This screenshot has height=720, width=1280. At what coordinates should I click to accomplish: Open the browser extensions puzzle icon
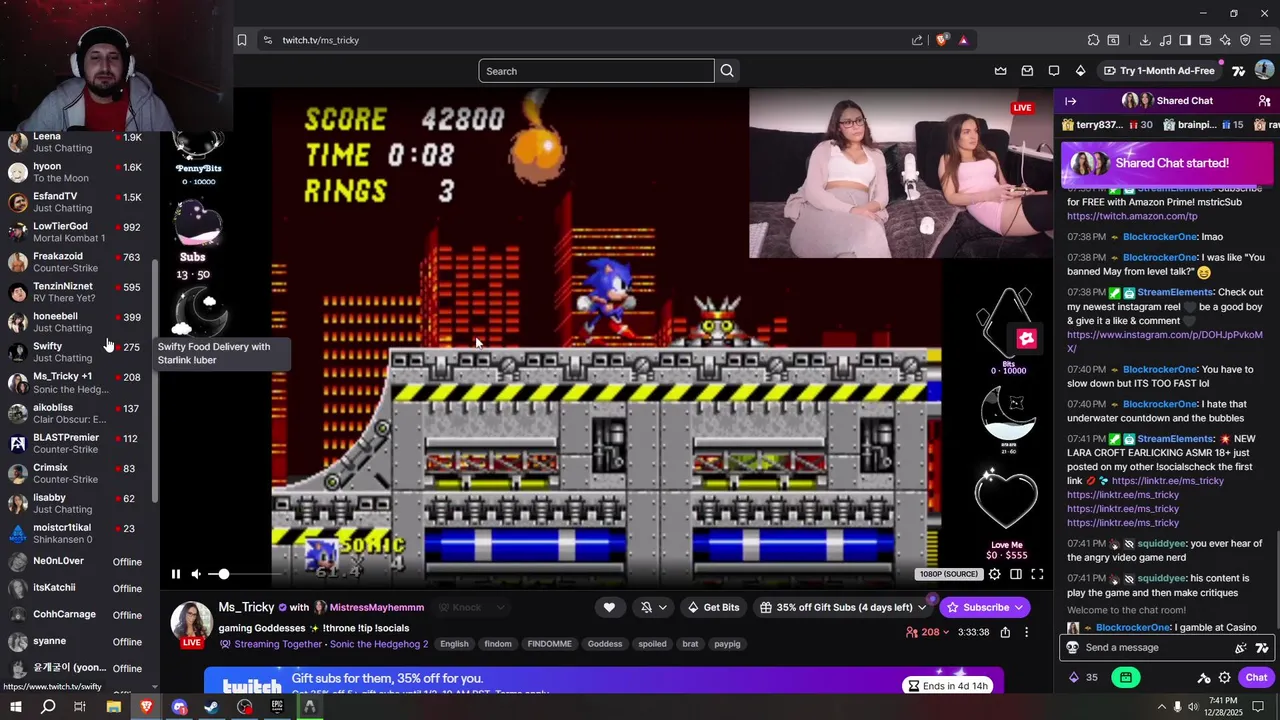click(1093, 40)
